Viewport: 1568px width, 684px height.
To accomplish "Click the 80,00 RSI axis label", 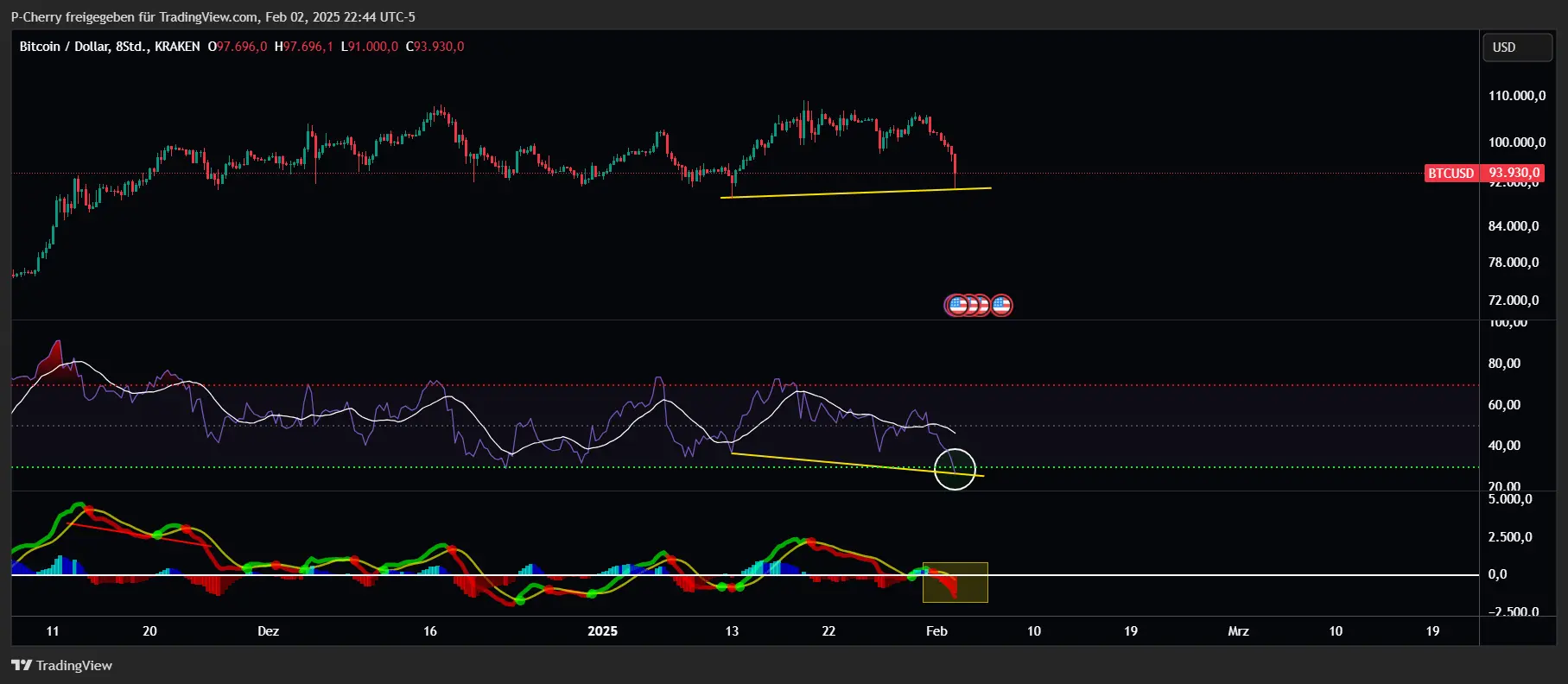I will [x=1504, y=364].
